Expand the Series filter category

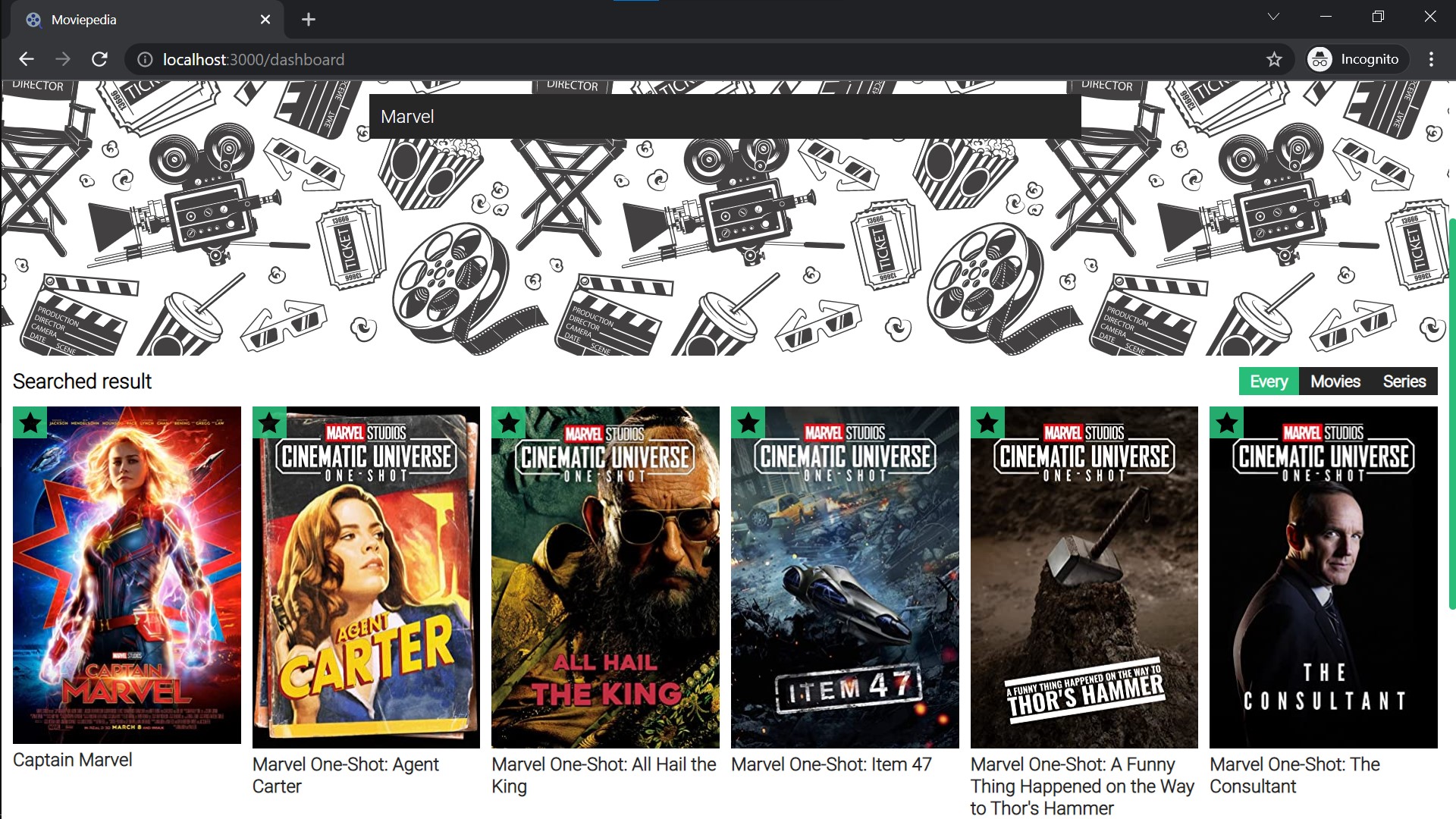(1404, 381)
